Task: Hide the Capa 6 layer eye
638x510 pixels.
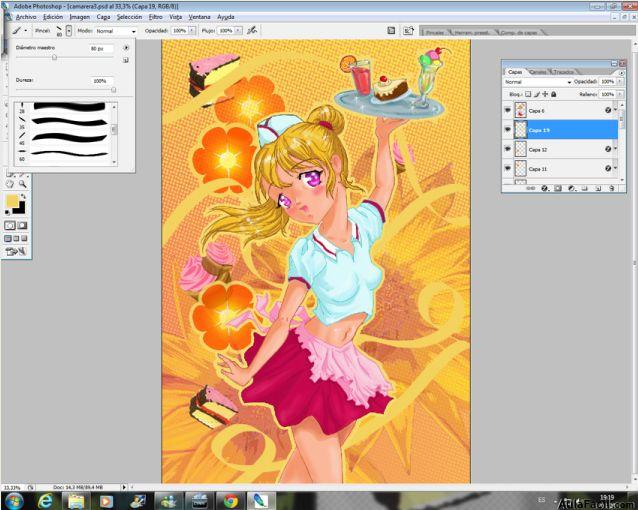Action: (x=507, y=110)
